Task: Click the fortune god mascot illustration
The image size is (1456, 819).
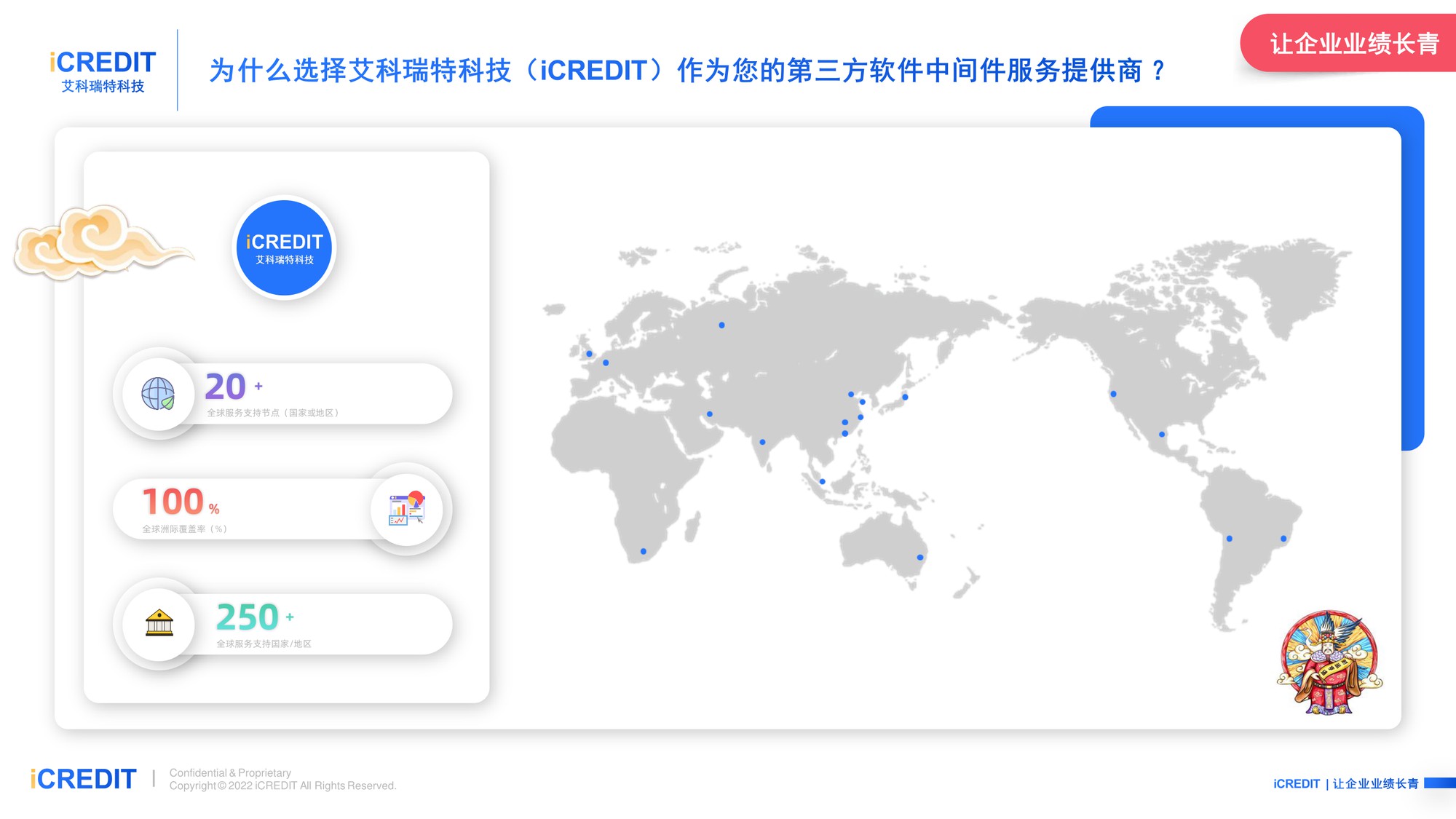Action: pyautogui.click(x=1329, y=662)
